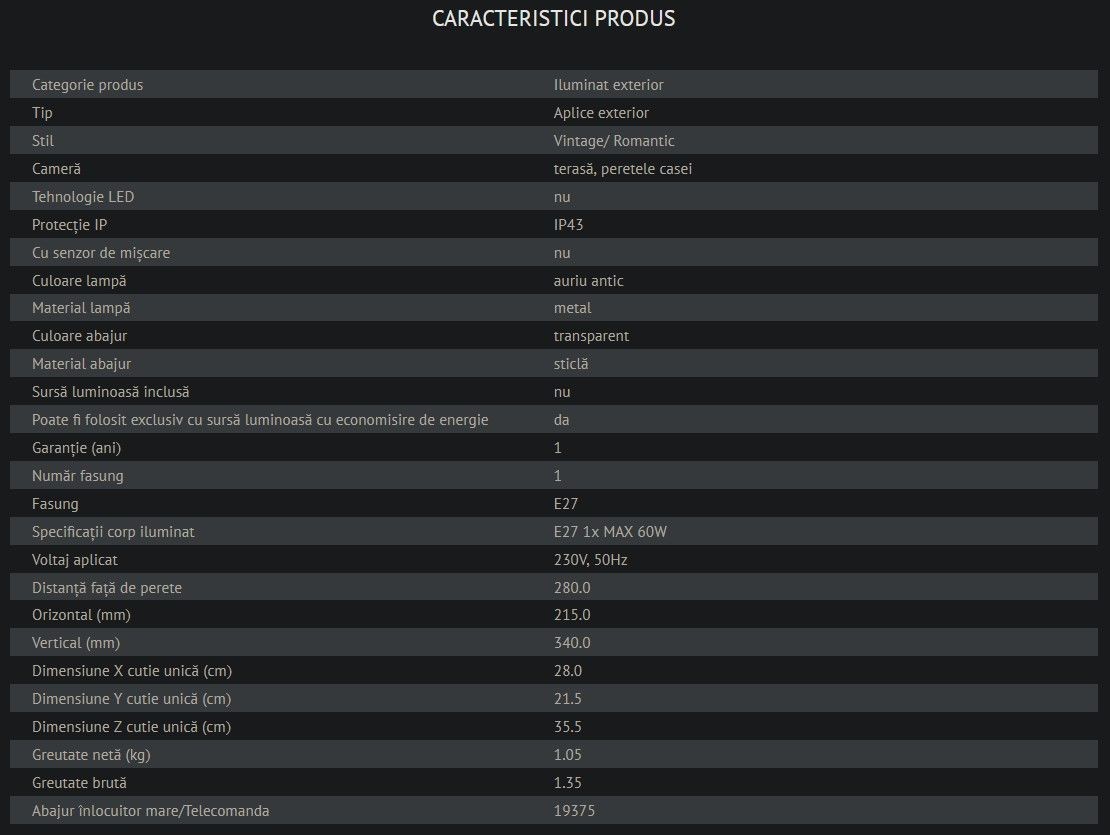
Task: Select the sticlă material value
Action: [571, 364]
